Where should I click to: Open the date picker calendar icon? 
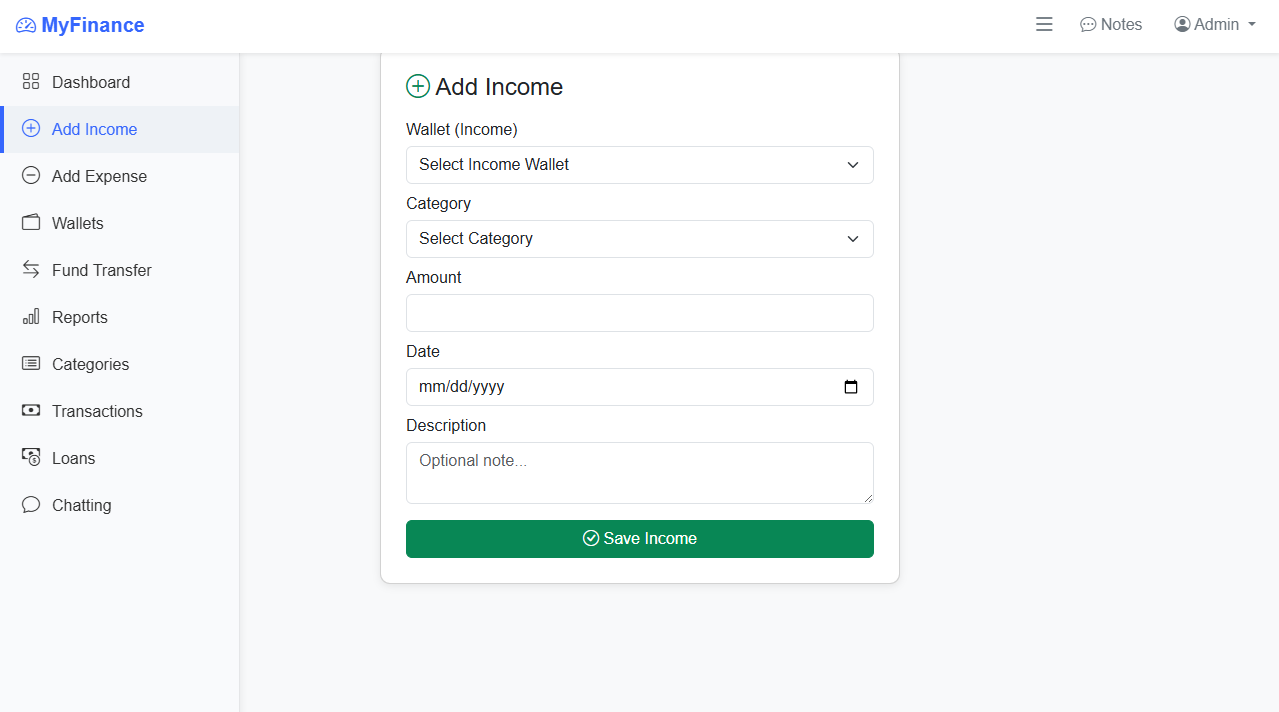851,387
